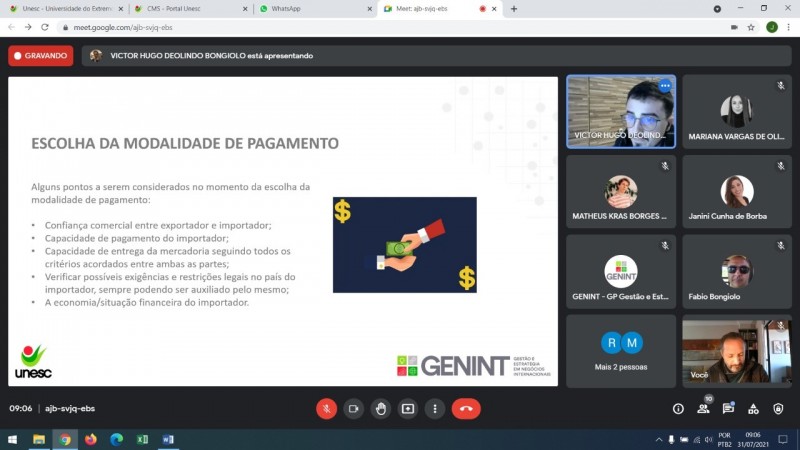Open the activities panel icon
Image resolution: width=800 pixels, height=450 pixels.
point(753,408)
